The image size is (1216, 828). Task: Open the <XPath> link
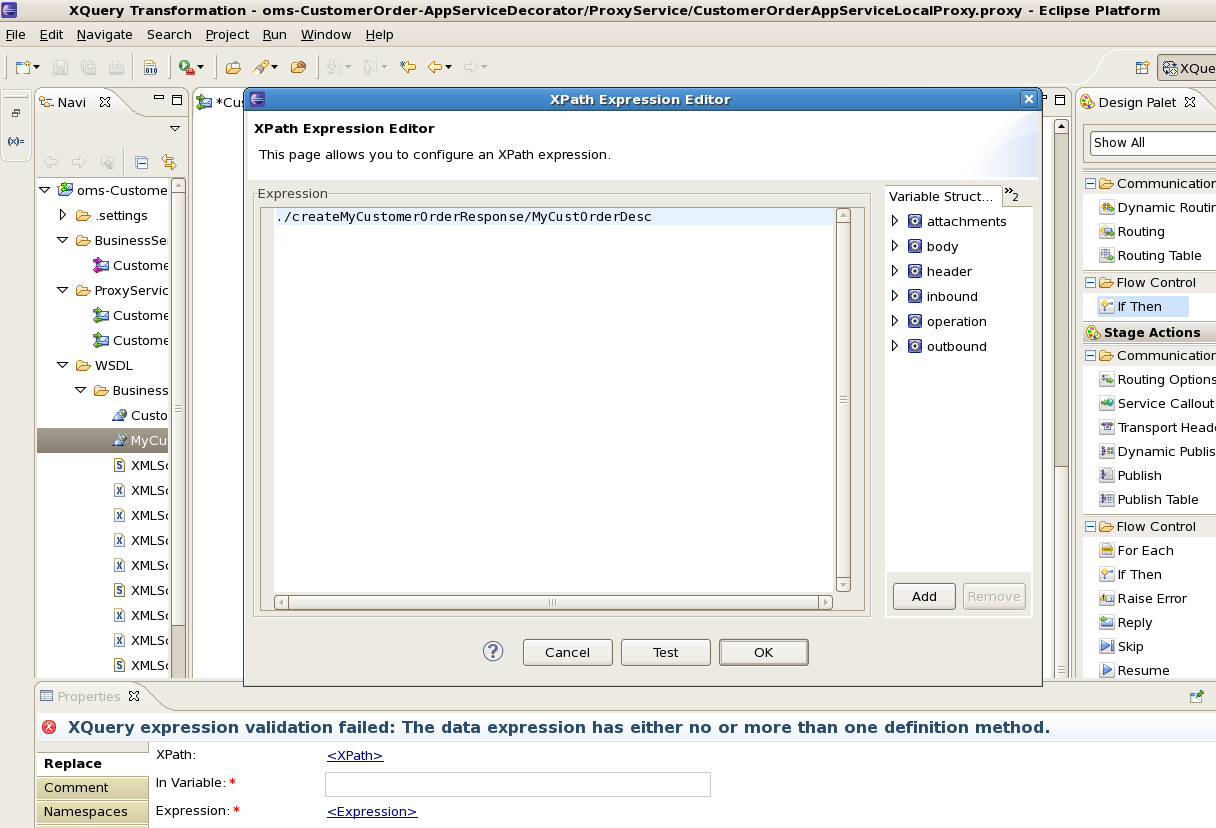(x=355, y=755)
